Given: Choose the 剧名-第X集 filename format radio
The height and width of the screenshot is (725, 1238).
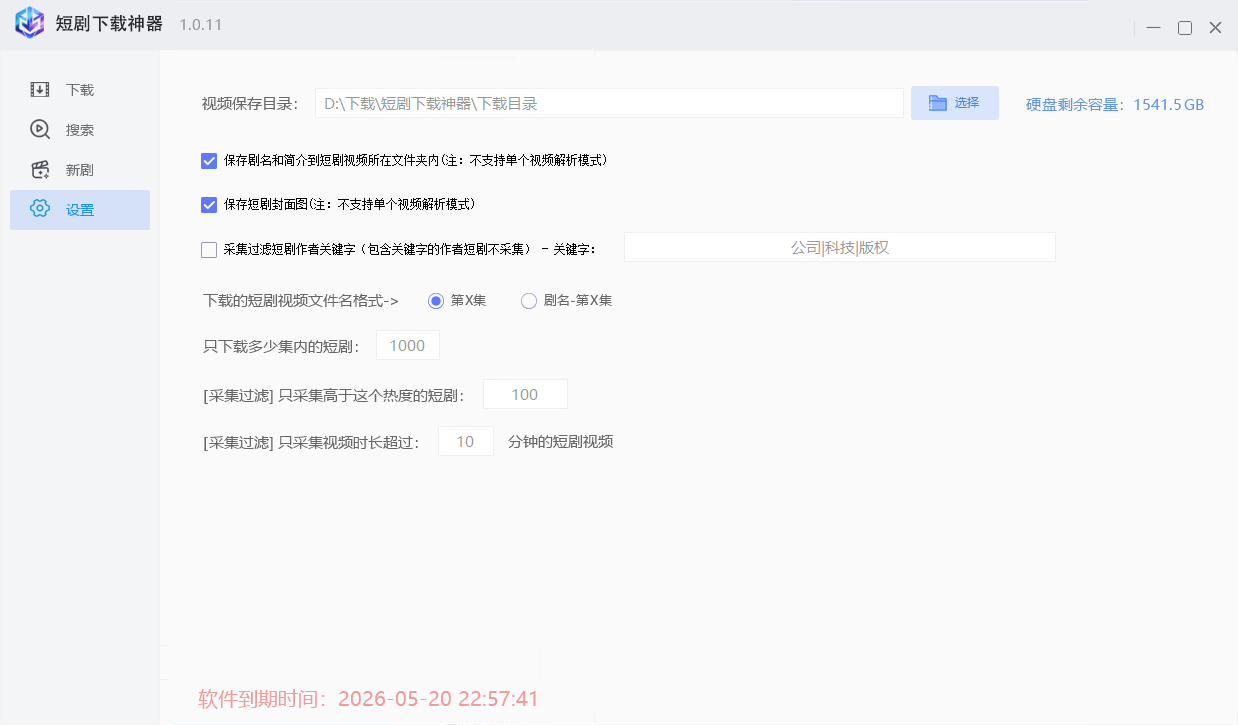Looking at the screenshot, I should pos(529,300).
